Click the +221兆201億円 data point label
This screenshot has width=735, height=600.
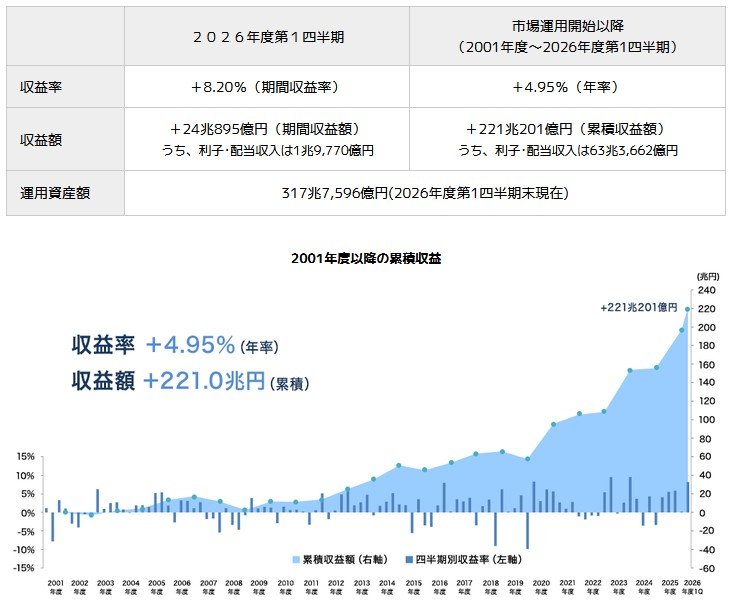(639, 308)
